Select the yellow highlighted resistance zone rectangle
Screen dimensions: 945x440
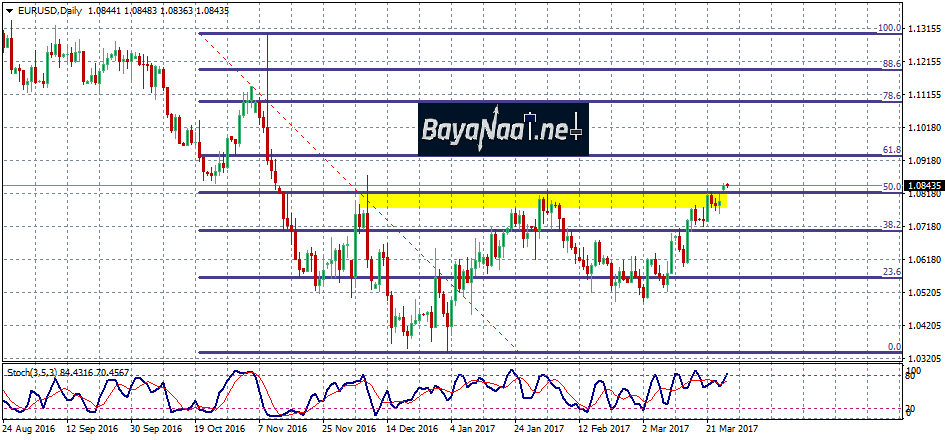click(x=540, y=201)
